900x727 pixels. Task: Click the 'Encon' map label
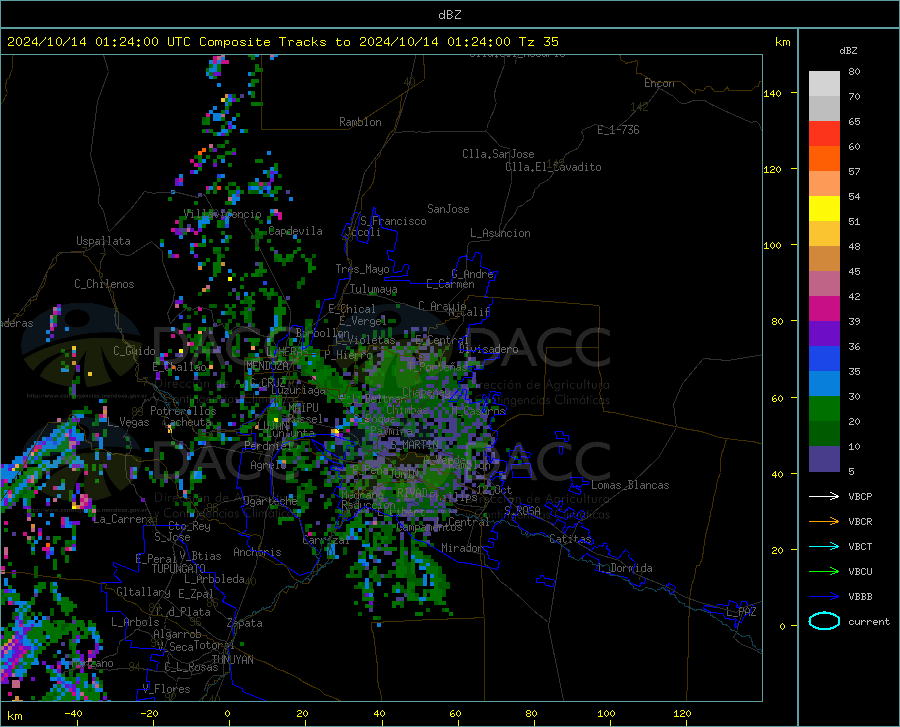pos(660,83)
